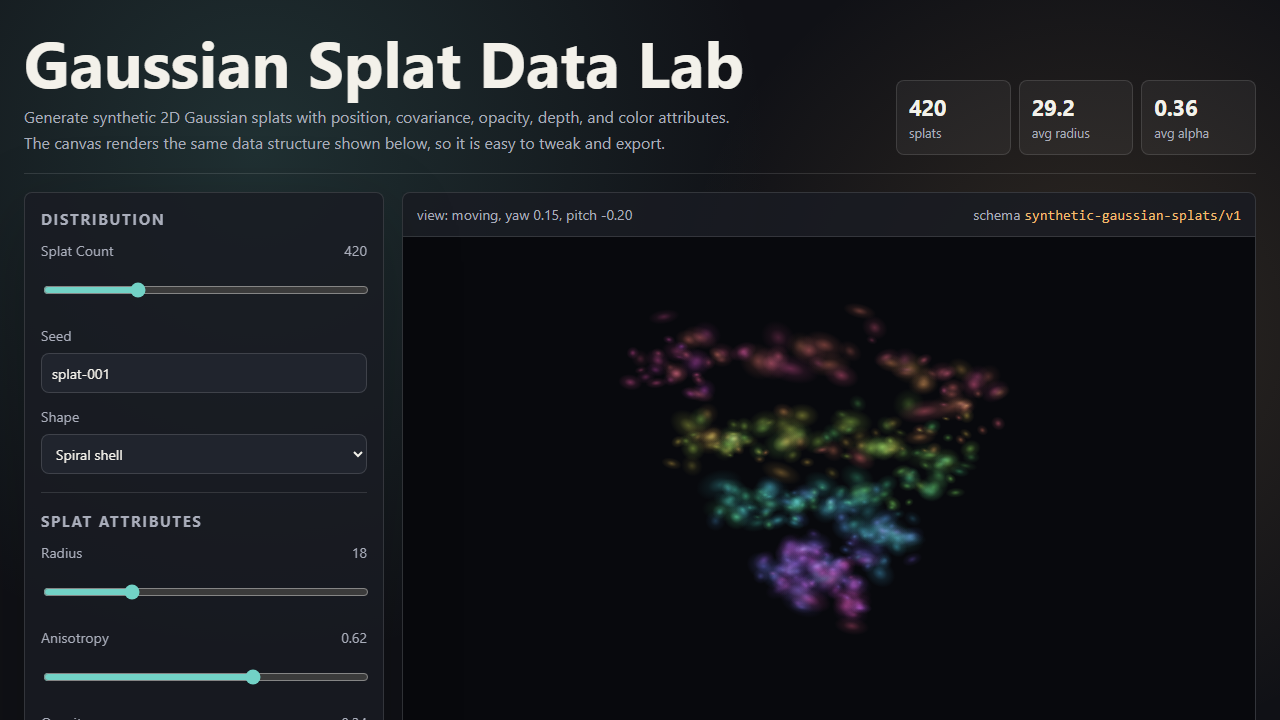
Task: Click the Gaussian splat canvas rendering
Action: pyautogui.click(x=829, y=478)
